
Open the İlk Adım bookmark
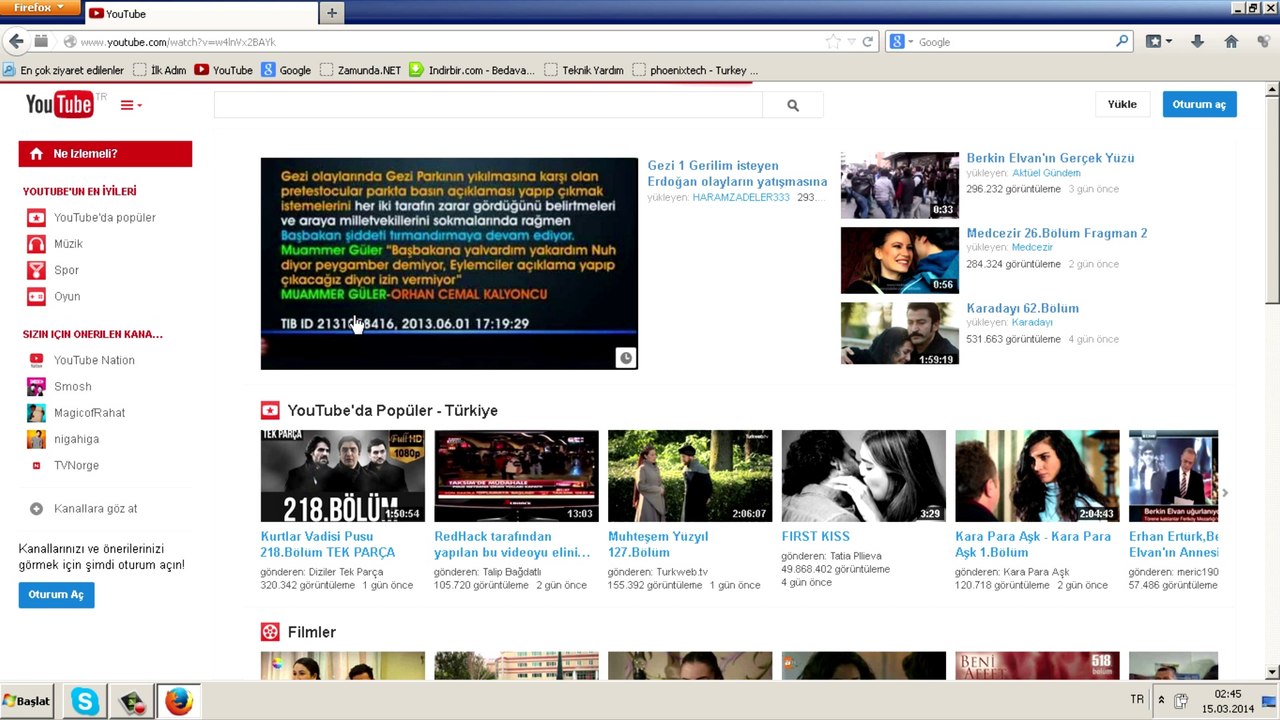(160, 70)
